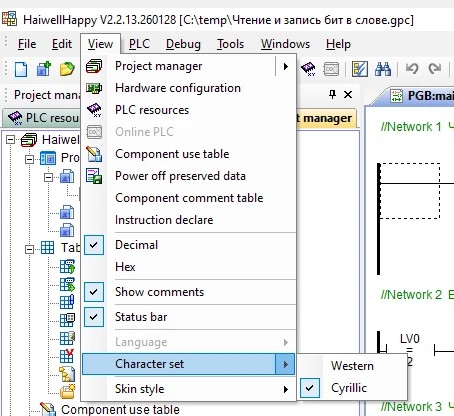The image size is (454, 416).
Task: Expand the Skin style submenu arrow
Action: point(286,389)
